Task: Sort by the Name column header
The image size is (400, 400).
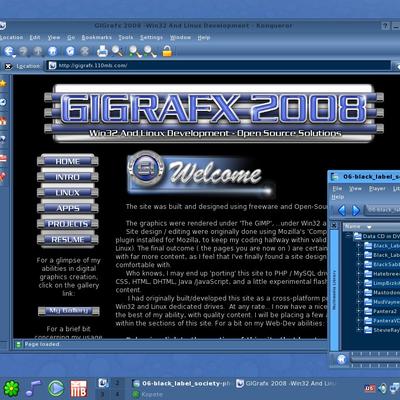Action: tap(371, 227)
